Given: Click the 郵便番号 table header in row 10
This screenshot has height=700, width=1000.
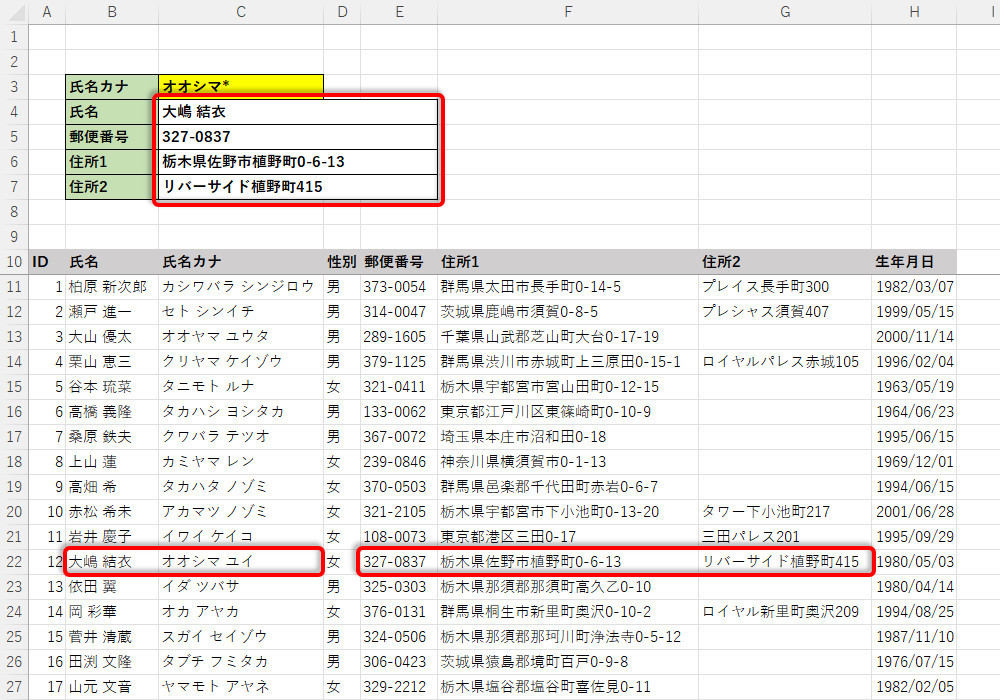Looking at the screenshot, I should 399,261.
